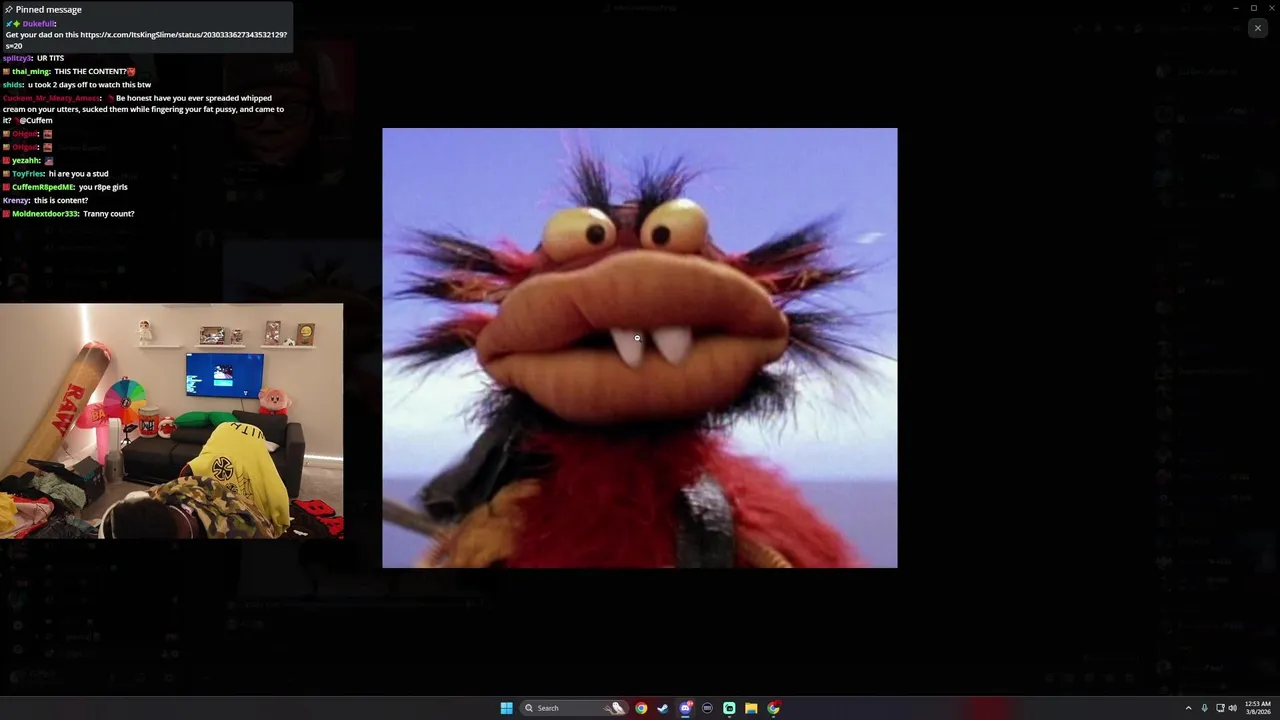Open File Explorer from the taskbar
The height and width of the screenshot is (720, 1280).
pos(751,708)
